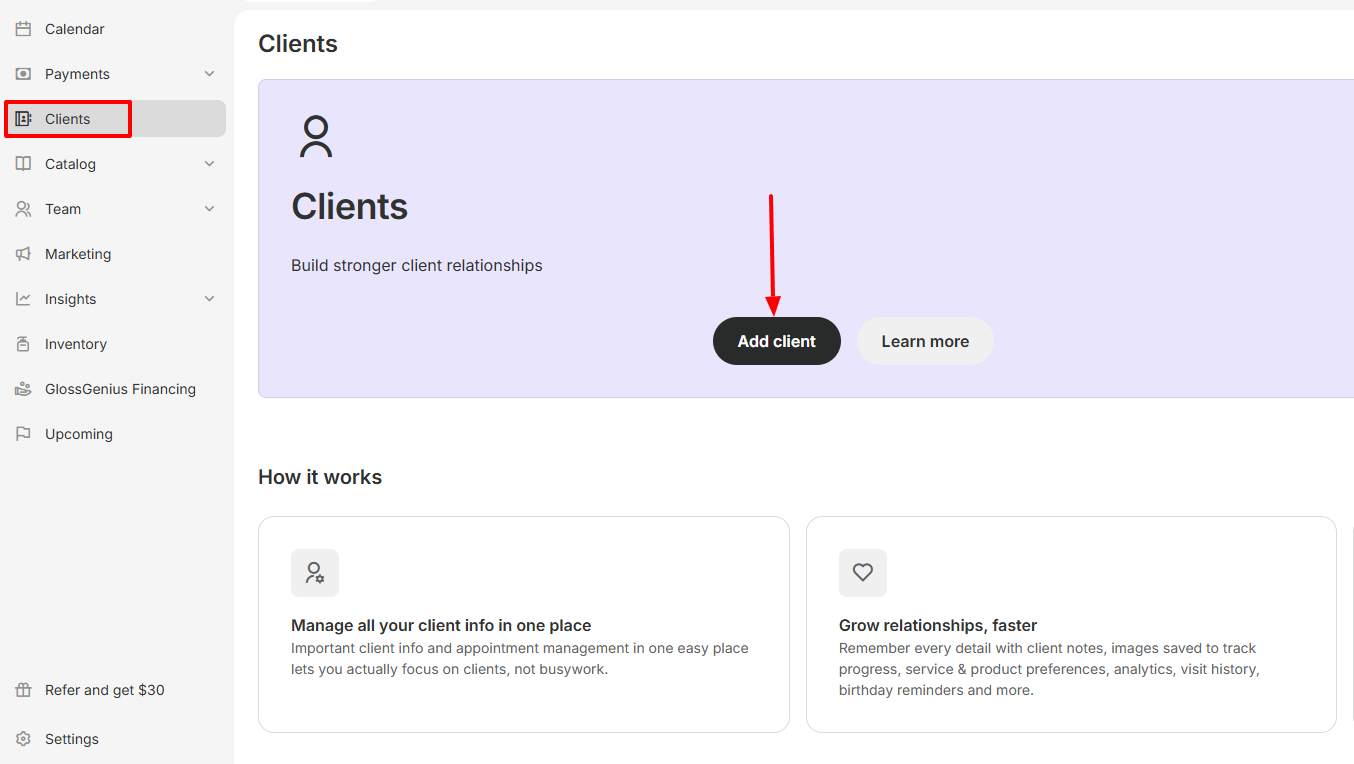This screenshot has height=764, width=1354.
Task: Click the Marketing megaphone icon
Action: pos(23,254)
